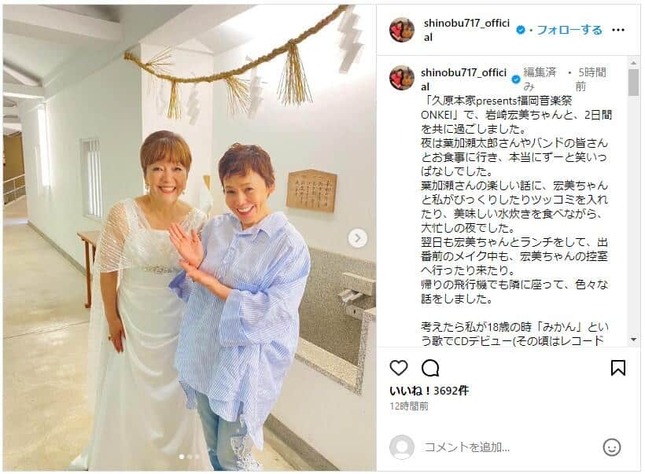
Task: Click caption scrollbar down arrow
Action: 633,340
